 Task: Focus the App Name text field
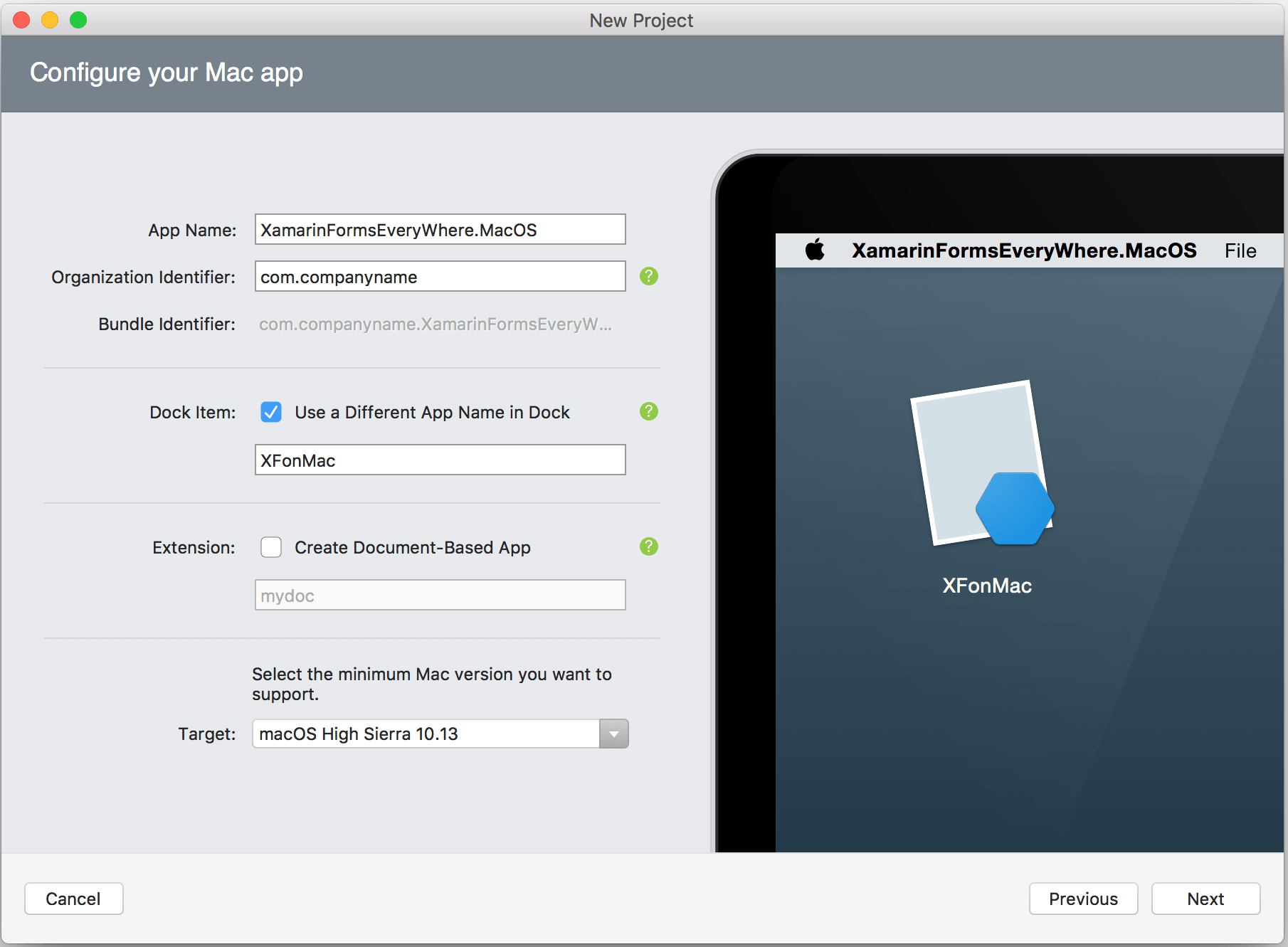pyautogui.click(x=440, y=229)
